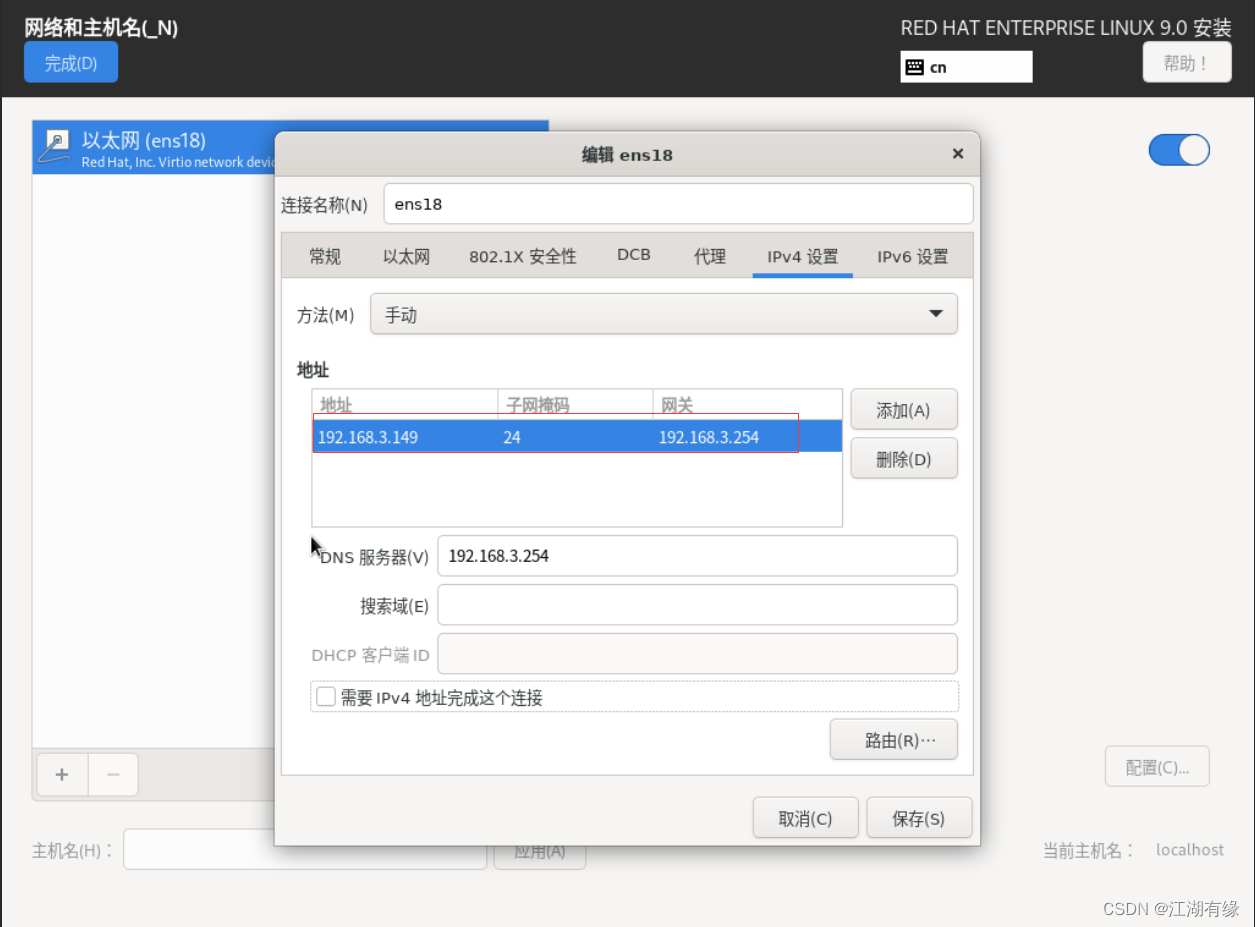Open the 代理 tab
Image resolution: width=1255 pixels, height=927 pixels.
(x=710, y=256)
